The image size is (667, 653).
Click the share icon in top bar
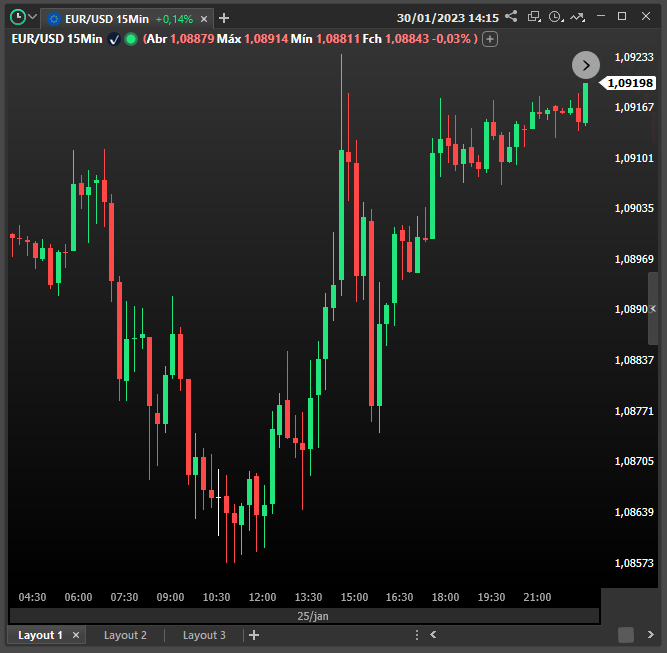click(x=511, y=17)
